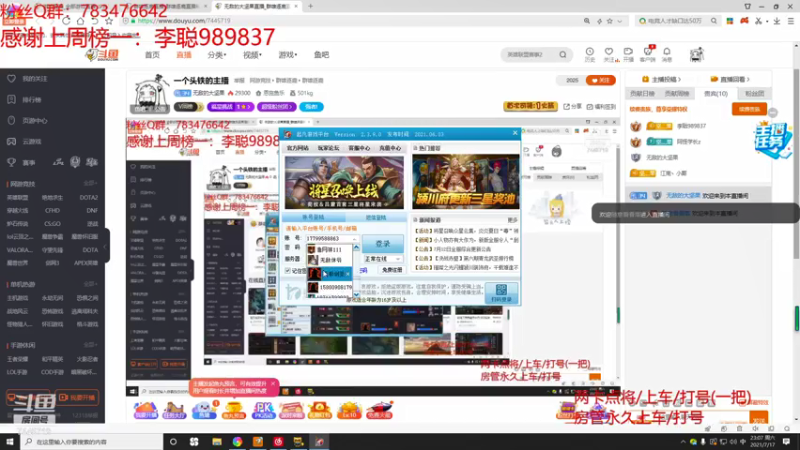Open 主播投稿 link in the right panel
The width and height of the screenshot is (800, 450).
pyautogui.click(x=661, y=80)
